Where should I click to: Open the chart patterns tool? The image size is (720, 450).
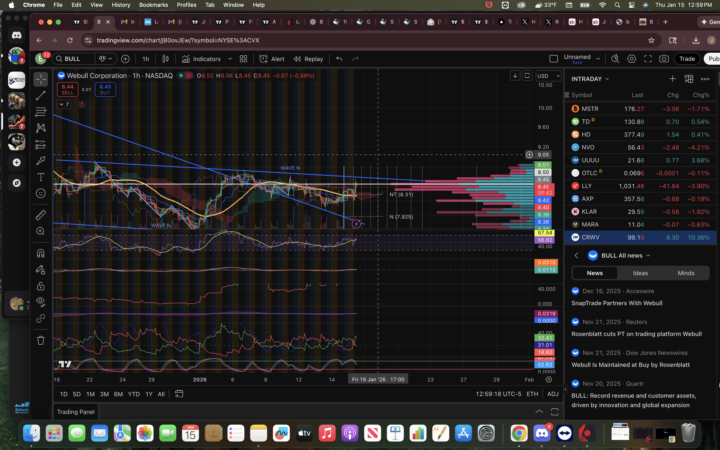click(40, 128)
